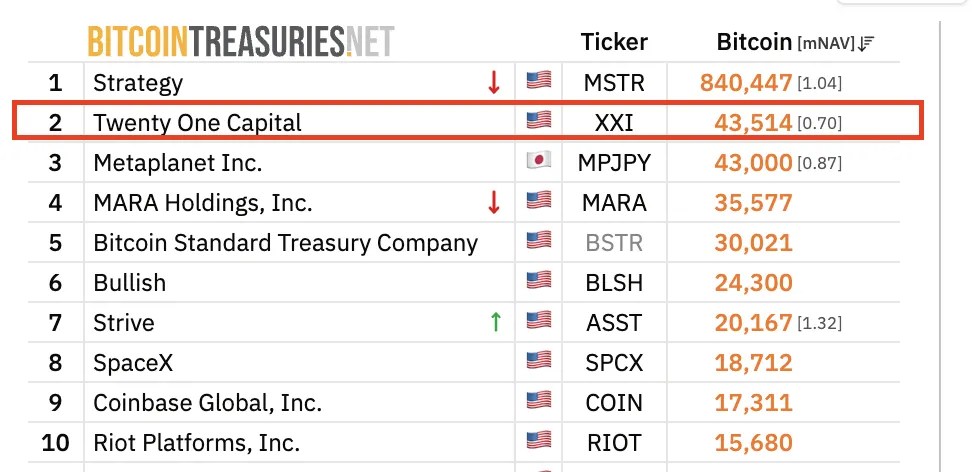Click the red down arrow next to Strategy

[x=493, y=82]
